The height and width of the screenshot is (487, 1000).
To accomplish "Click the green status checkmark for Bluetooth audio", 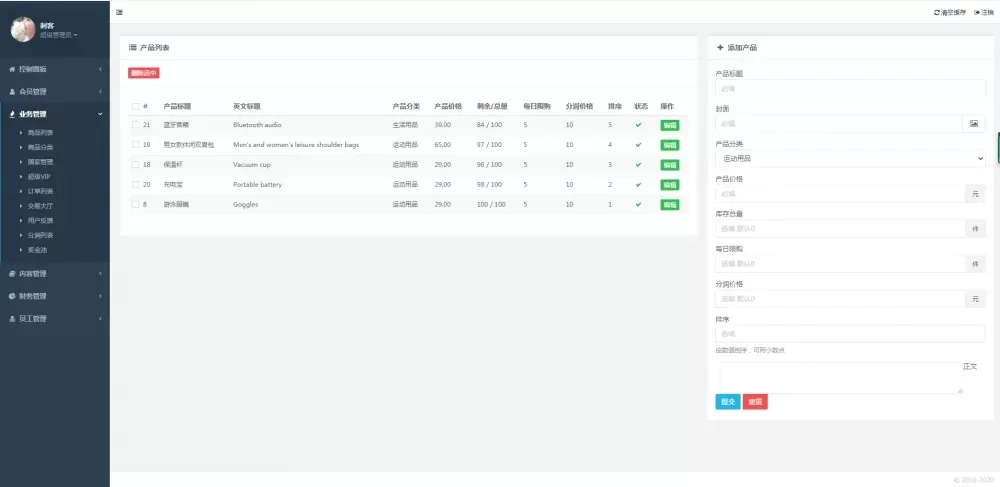I will pos(638,125).
